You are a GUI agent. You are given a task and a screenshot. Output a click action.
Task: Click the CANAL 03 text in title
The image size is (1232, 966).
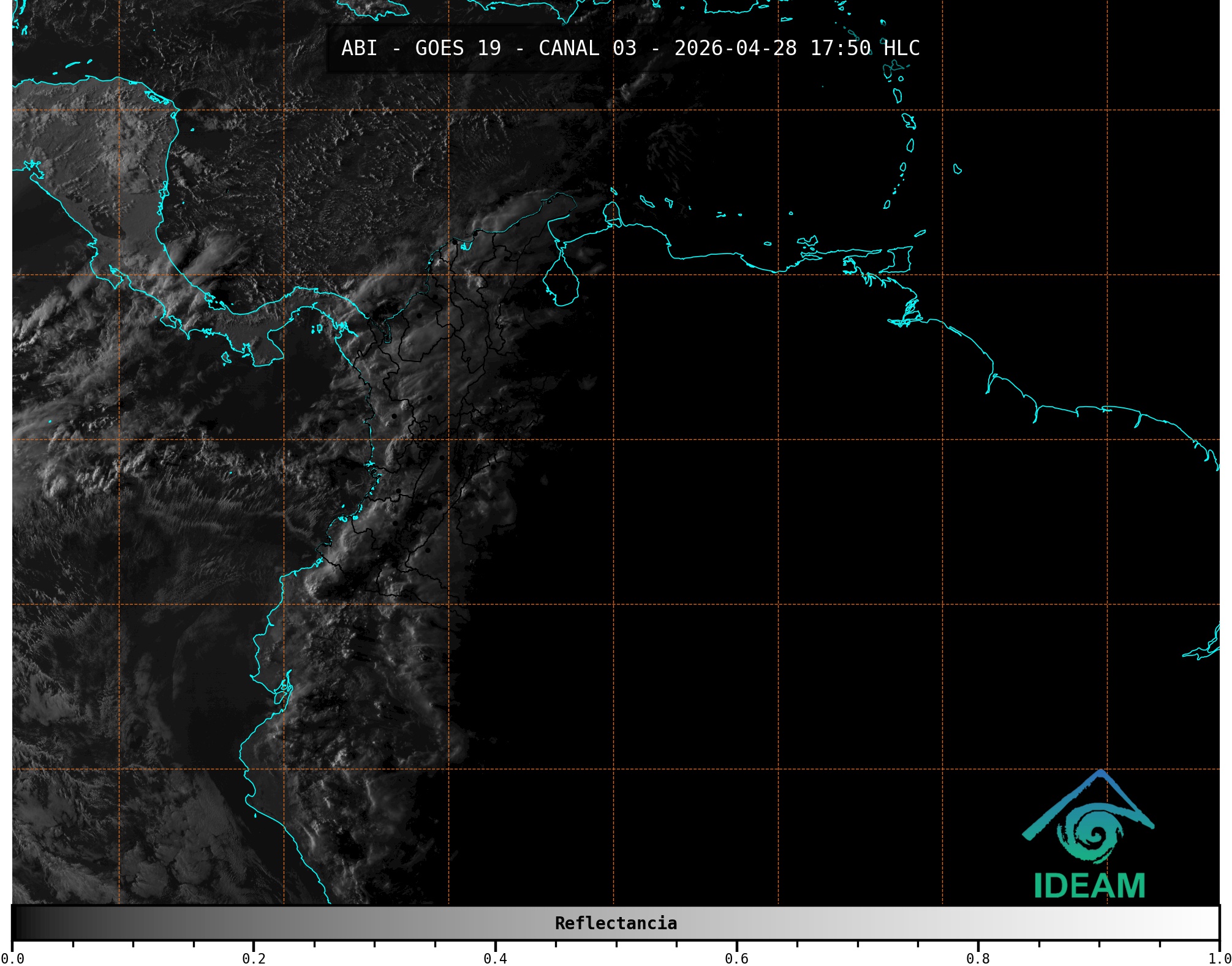(x=587, y=48)
